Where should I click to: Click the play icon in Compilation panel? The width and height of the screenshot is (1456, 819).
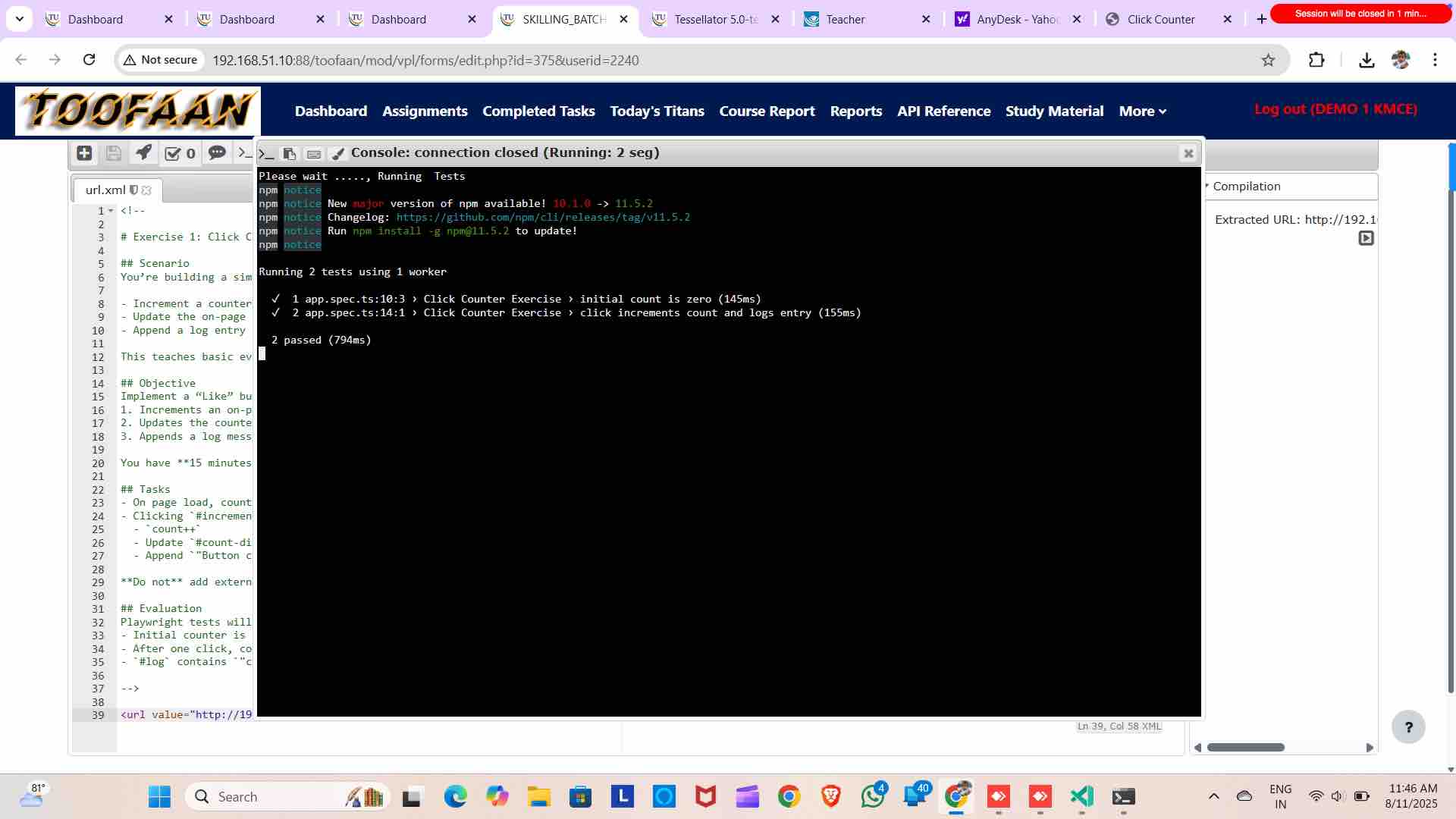point(1366,238)
